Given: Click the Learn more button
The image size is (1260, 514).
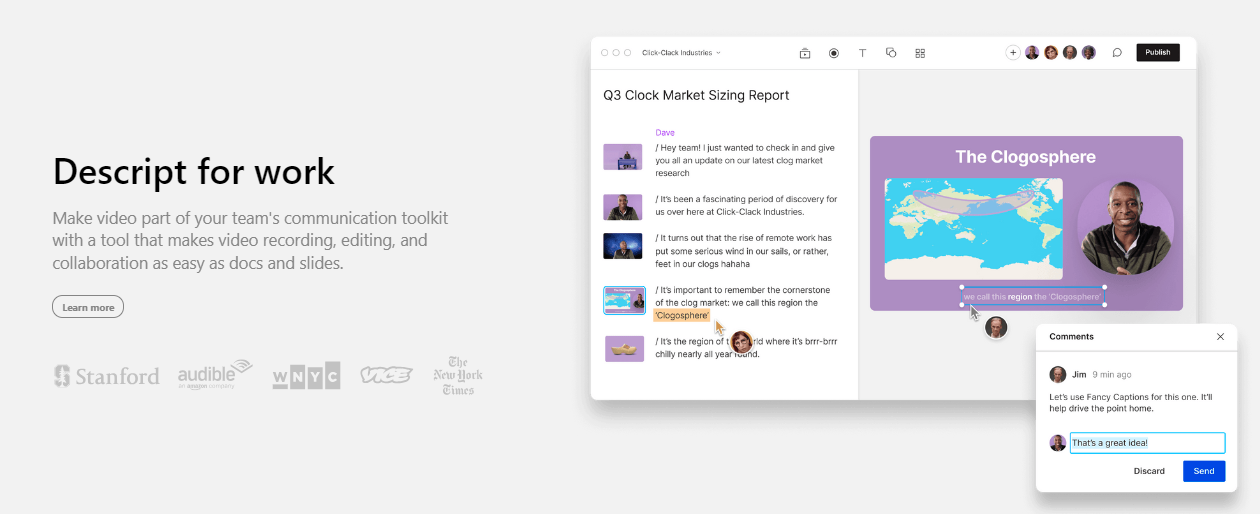Looking at the screenshot, I should 88,307.
